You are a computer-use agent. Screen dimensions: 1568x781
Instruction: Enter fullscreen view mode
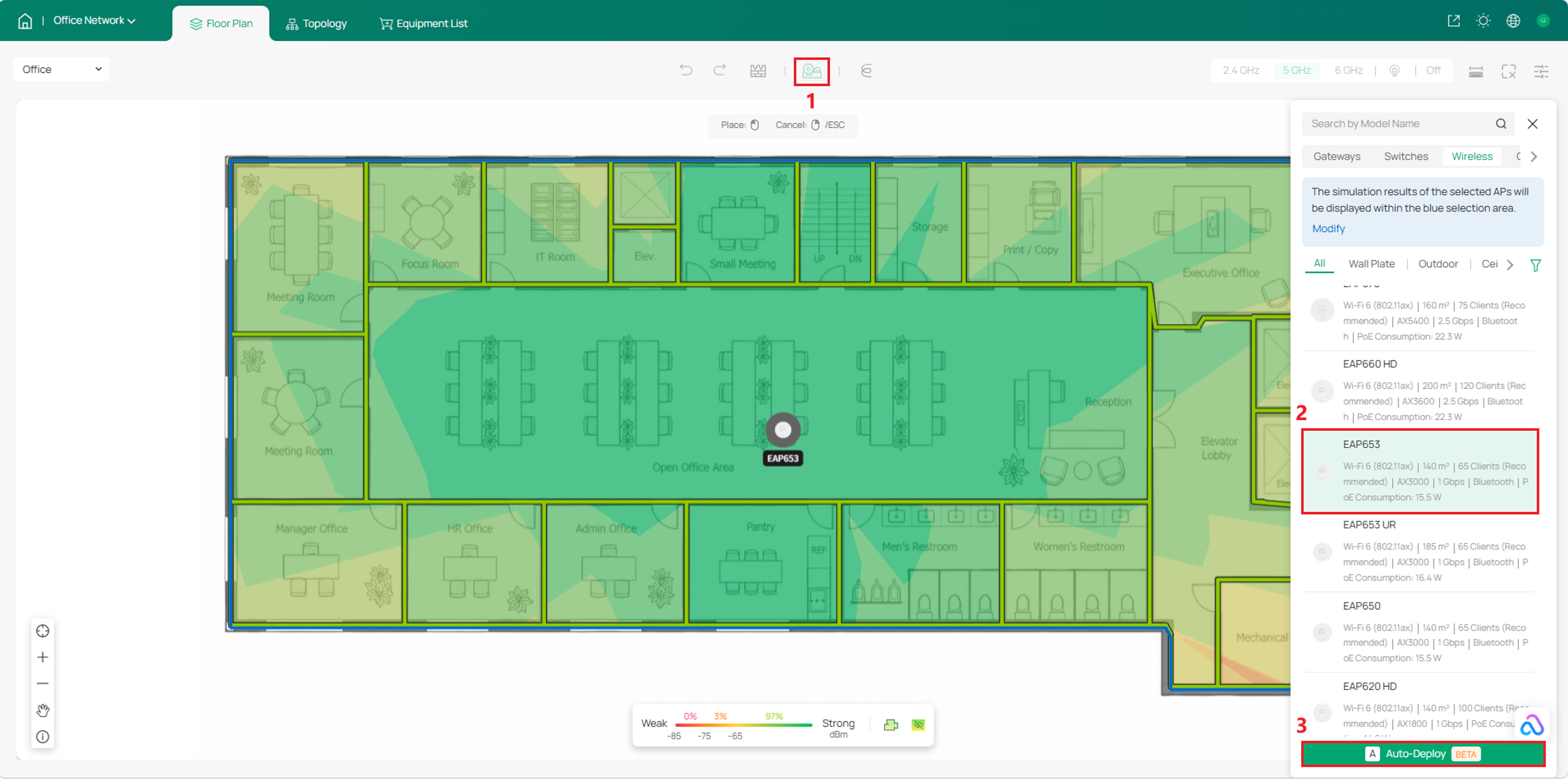click(x=1508, y=72)
